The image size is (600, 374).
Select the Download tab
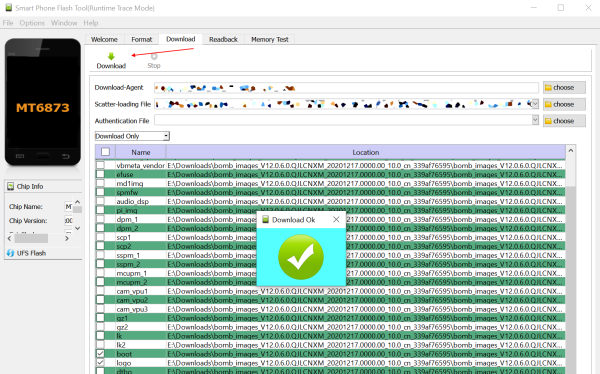181,39
